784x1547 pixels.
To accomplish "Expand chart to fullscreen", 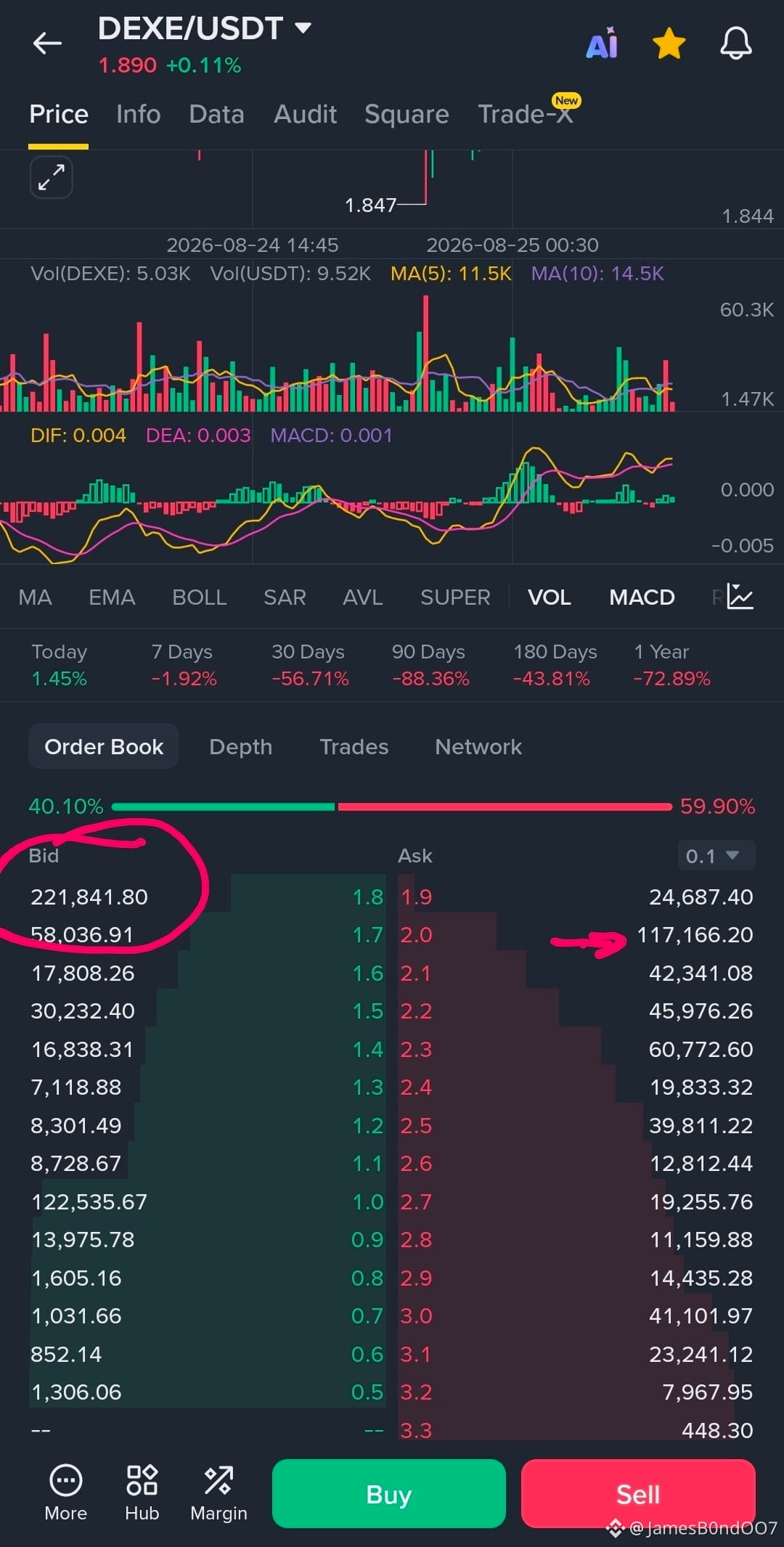I will [51, 177].
